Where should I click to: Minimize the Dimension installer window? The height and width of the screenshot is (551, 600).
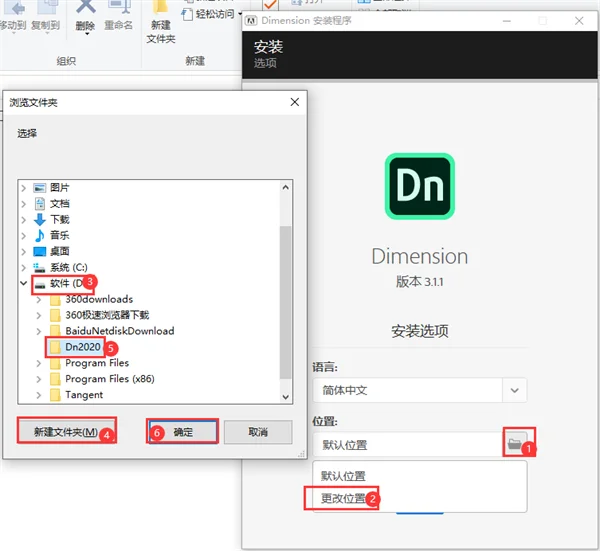click(x=507, y=21)
